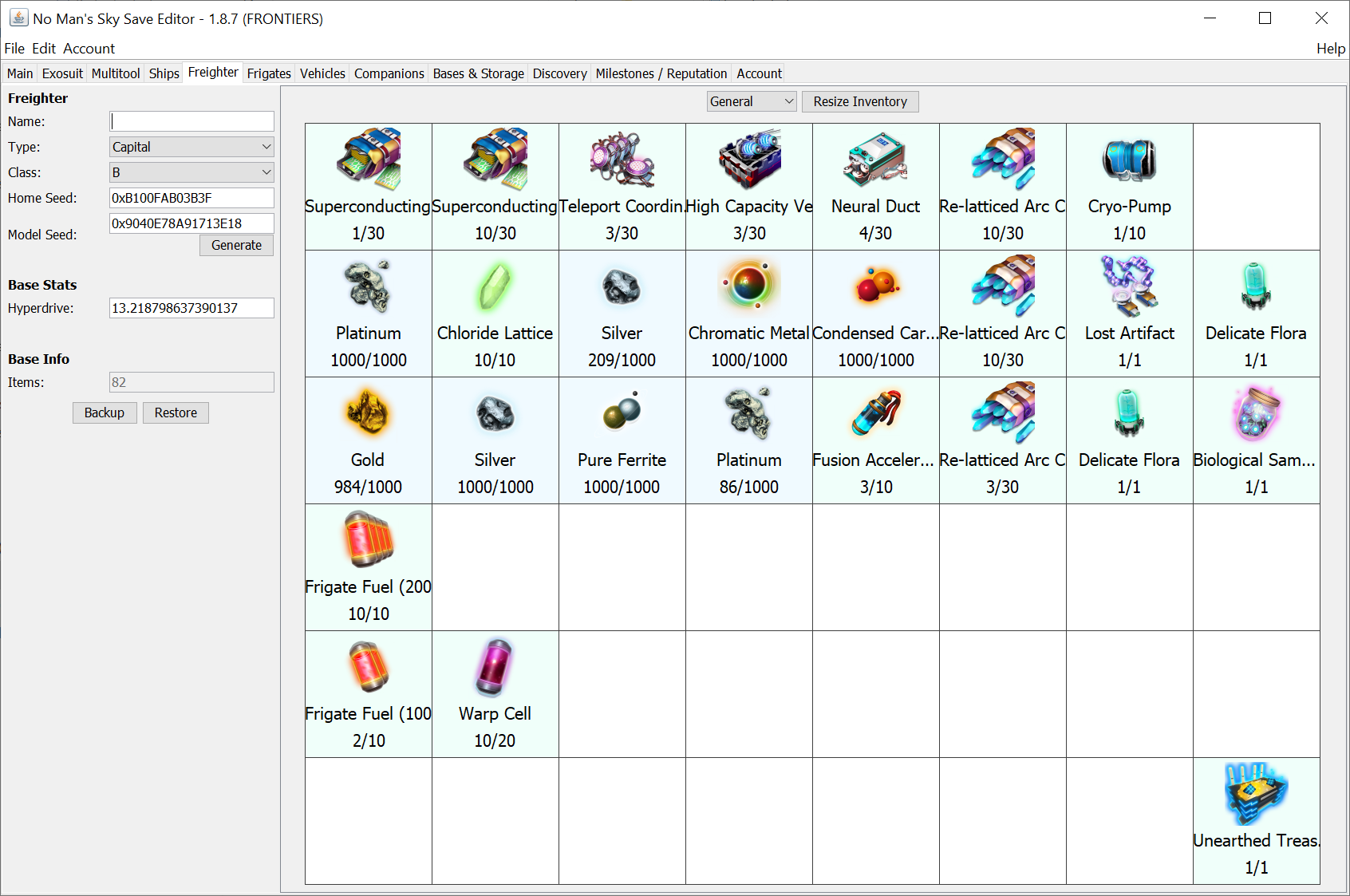
Task: Open the Account menu in menu bar
Action: pos(89,49)
